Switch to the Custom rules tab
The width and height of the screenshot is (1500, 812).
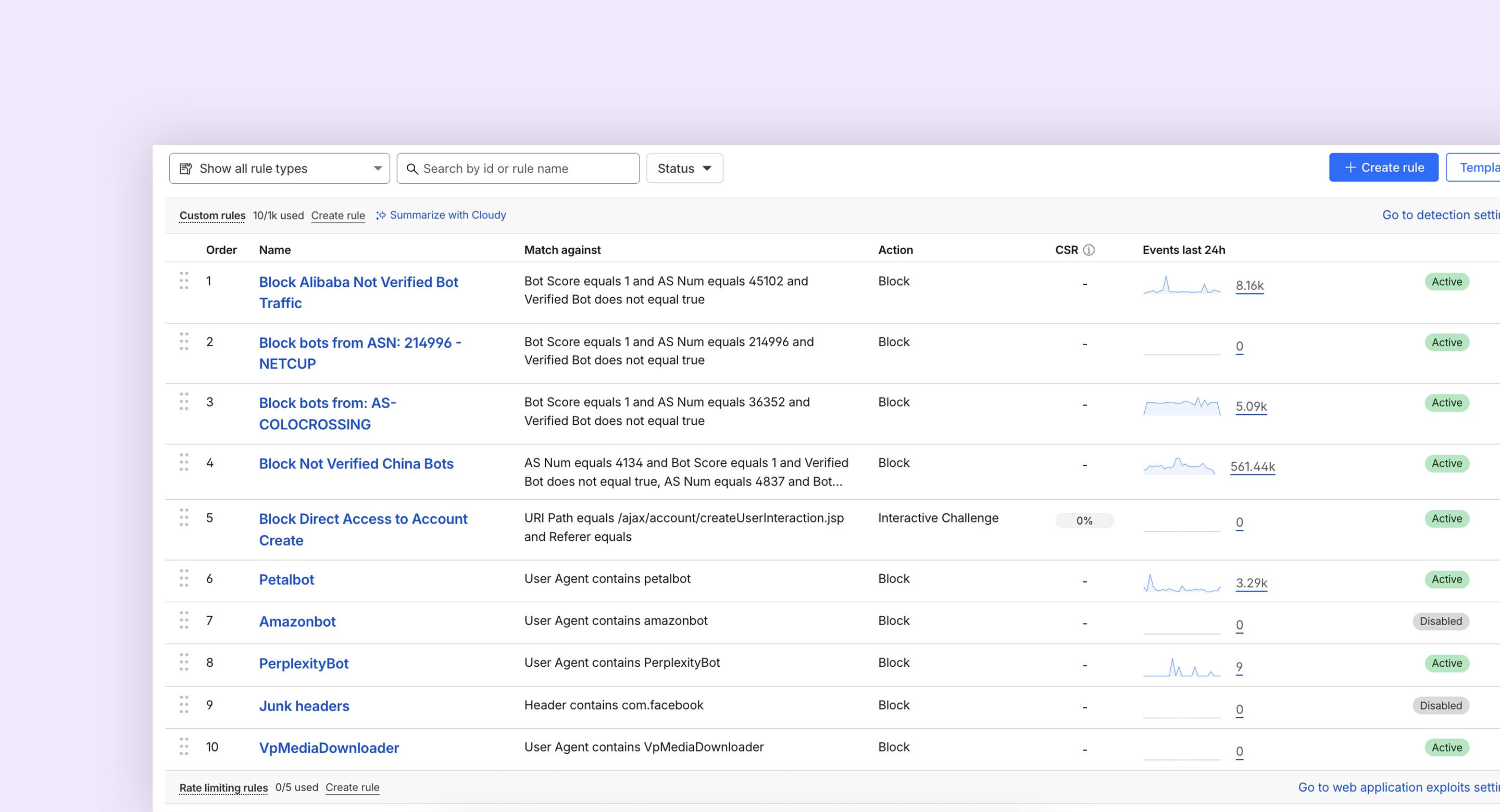pos(213,215)
